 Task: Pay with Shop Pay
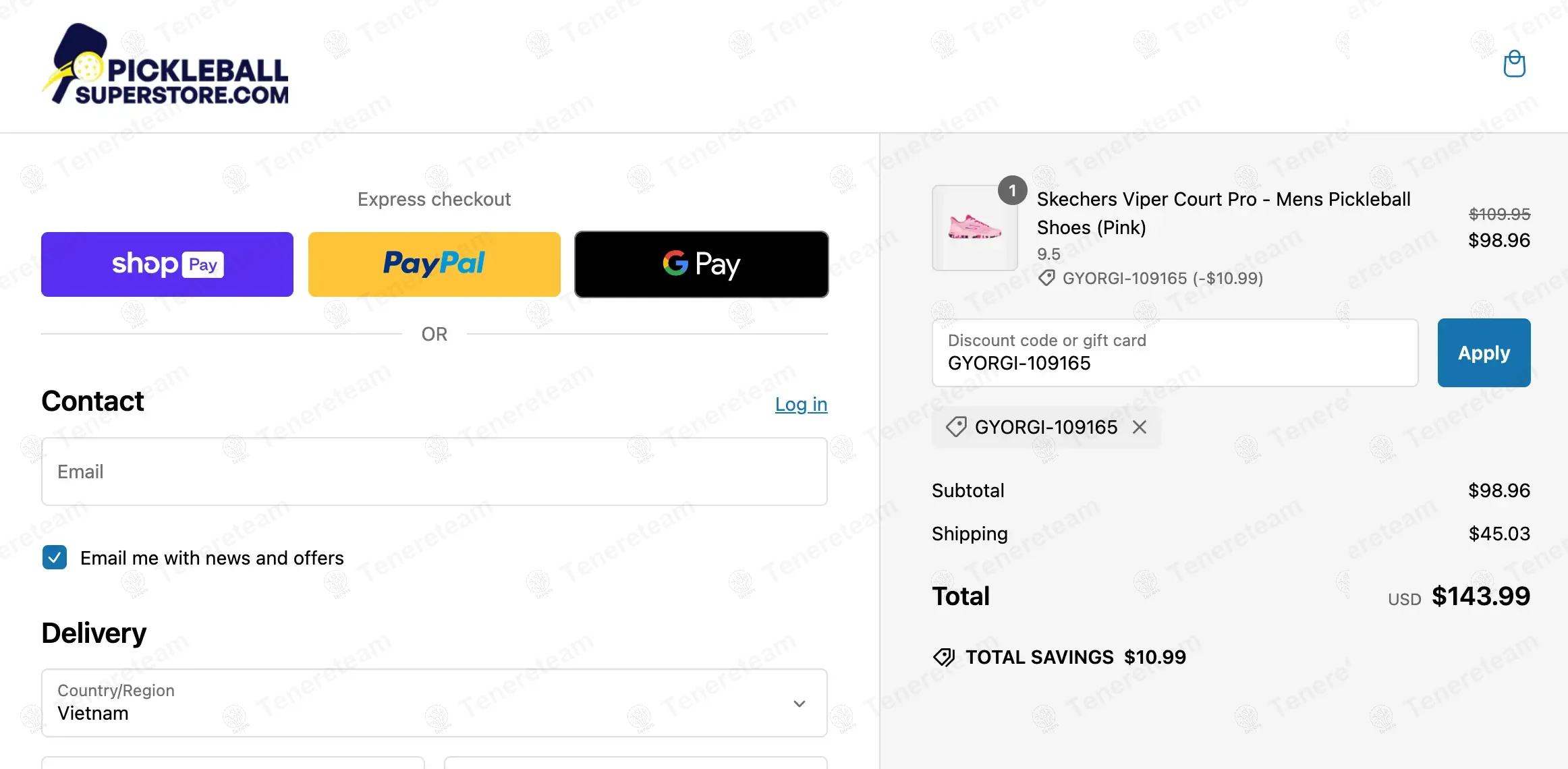(x=167, y=264)
